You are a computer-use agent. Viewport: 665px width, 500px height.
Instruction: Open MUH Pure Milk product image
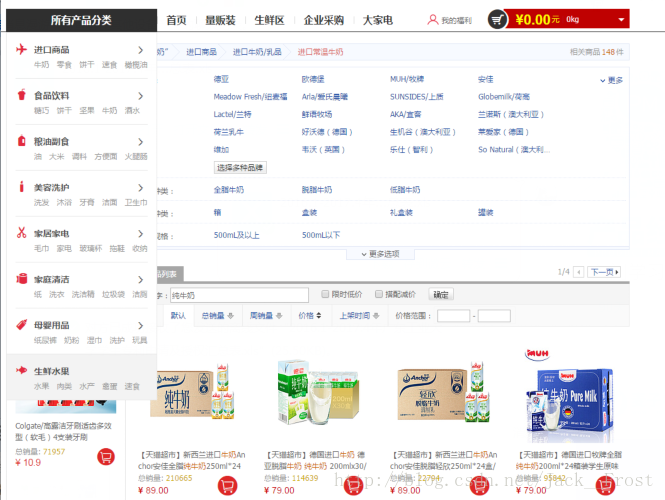click(x=570, y=397)
